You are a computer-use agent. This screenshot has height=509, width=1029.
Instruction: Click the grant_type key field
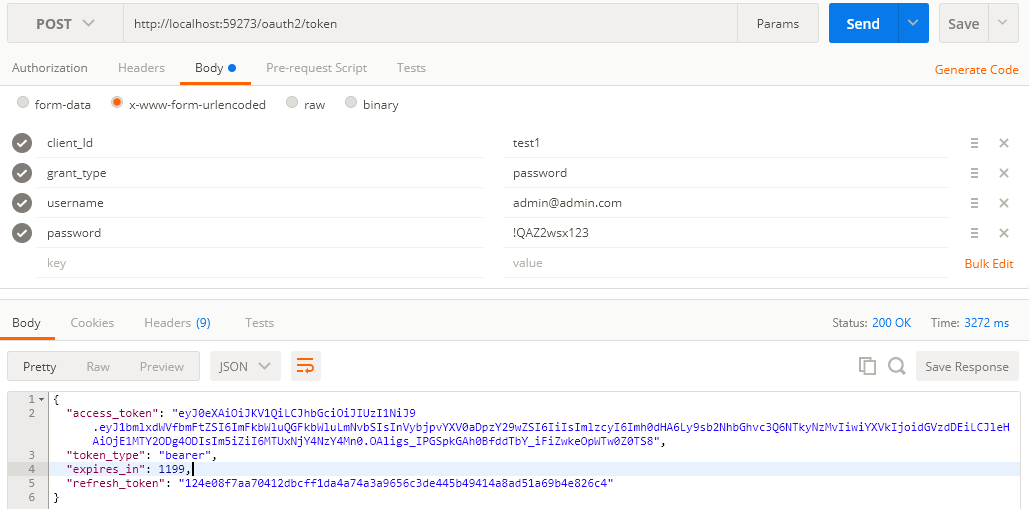pyautogui.click(x=260, y=173)
